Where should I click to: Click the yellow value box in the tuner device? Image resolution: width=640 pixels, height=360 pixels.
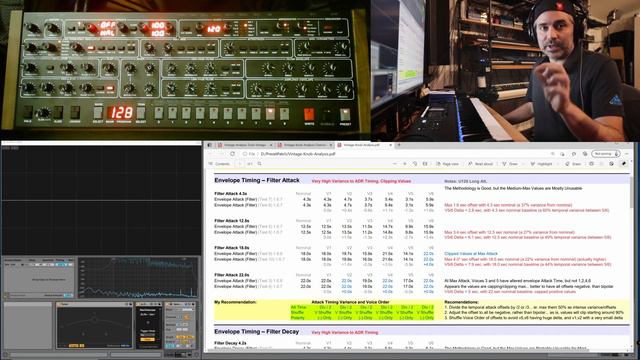coord(76,345)
